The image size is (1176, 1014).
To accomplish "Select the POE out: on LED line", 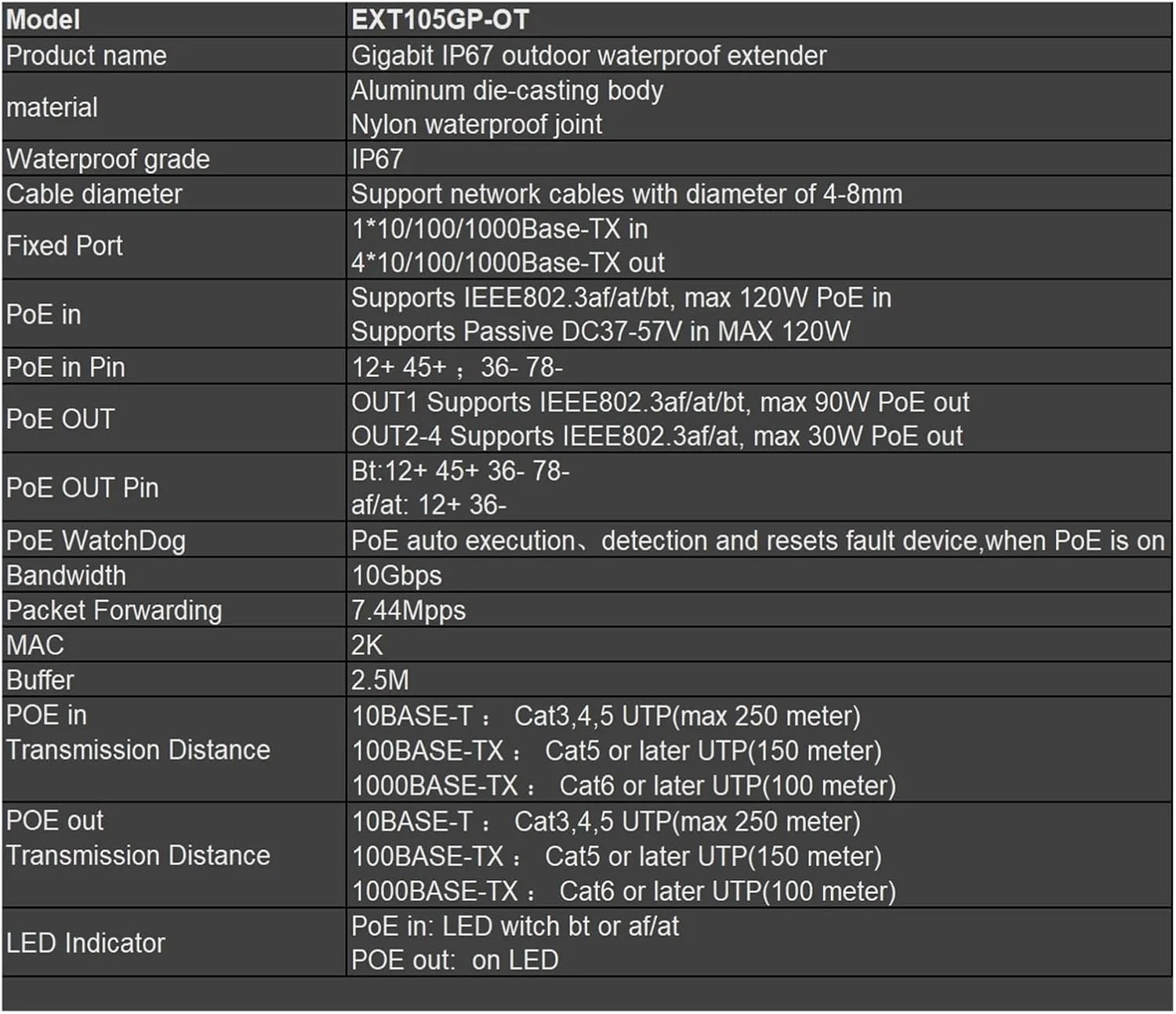I will click(454, 961).
